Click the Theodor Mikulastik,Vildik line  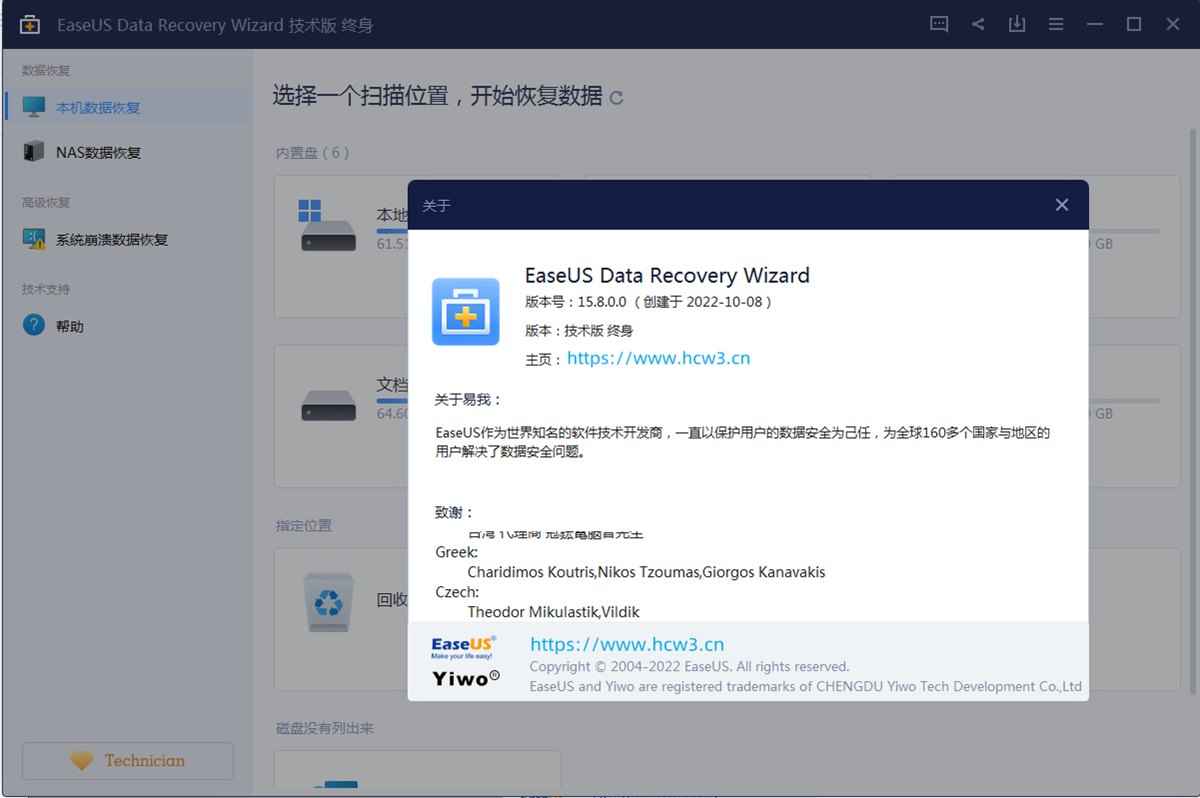[553, 611]
